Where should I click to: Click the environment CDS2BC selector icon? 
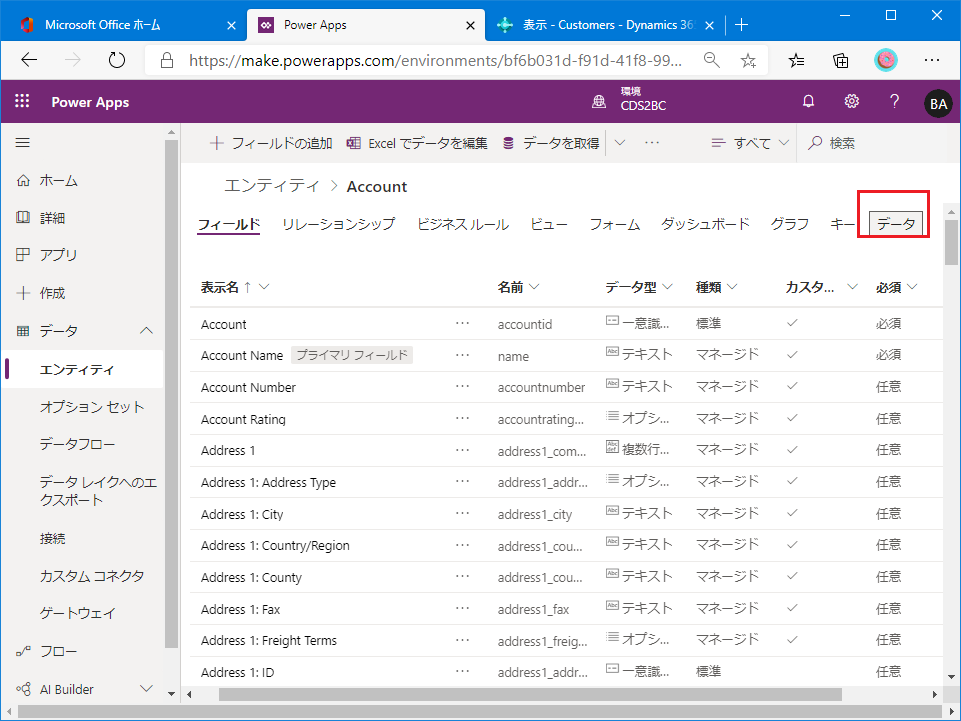(x=599, y=101)
